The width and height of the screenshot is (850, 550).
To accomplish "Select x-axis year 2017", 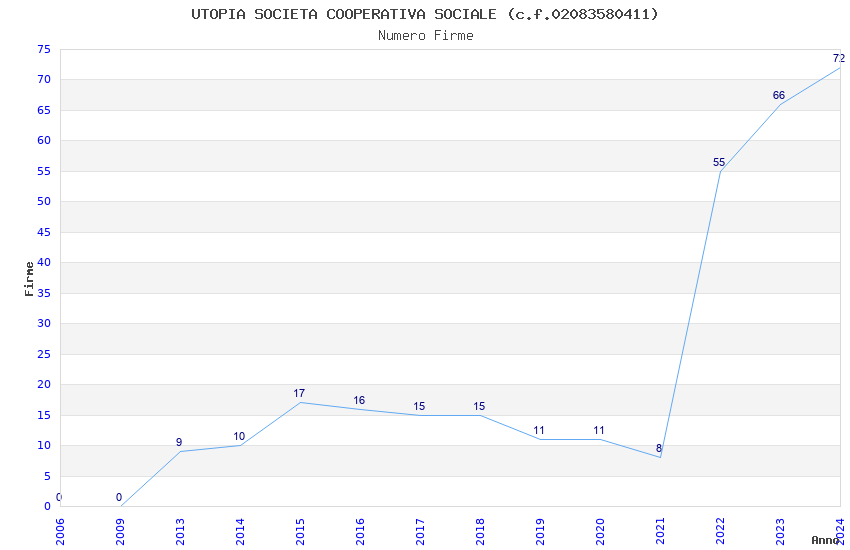I will pos(420,532).
